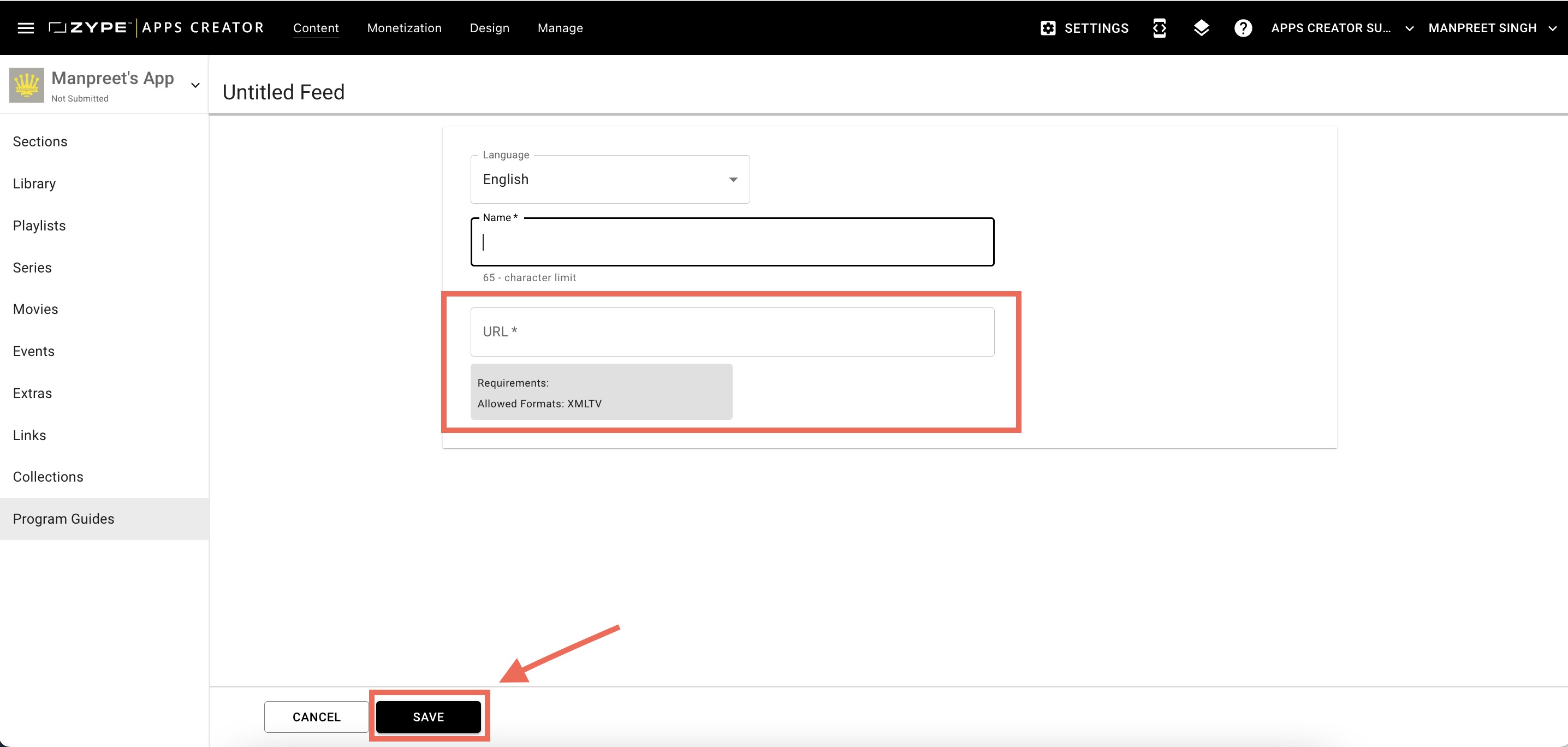Click the Manpreet's App crown thumbnail
Screen dimensions: 1568x747
(x=27, y=85)
